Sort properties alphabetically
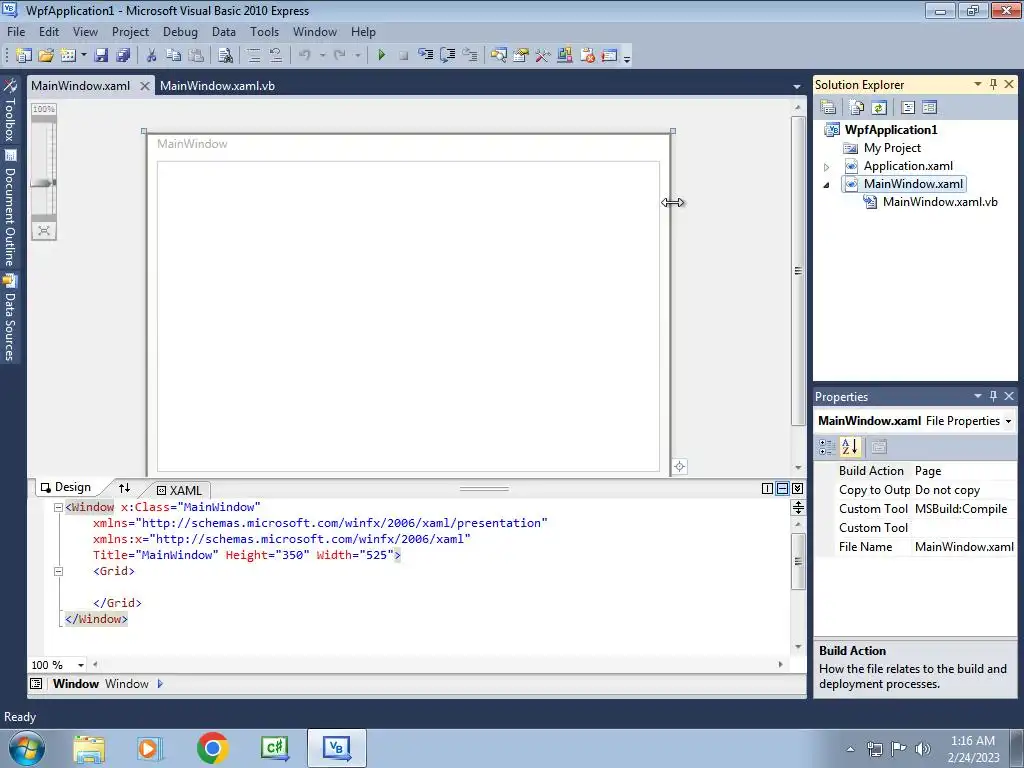 point(850,447)
